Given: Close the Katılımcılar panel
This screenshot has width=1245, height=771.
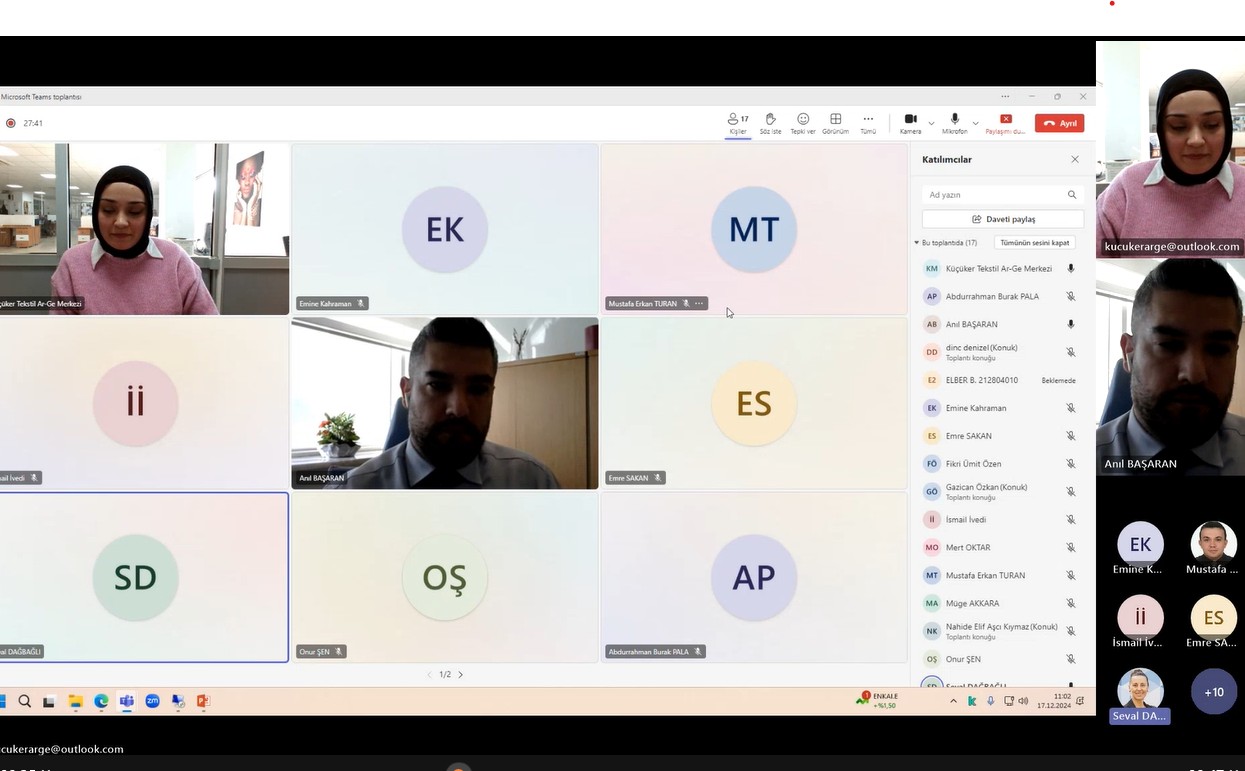Looking at the screenshot, I should (x=1075, y=160).
